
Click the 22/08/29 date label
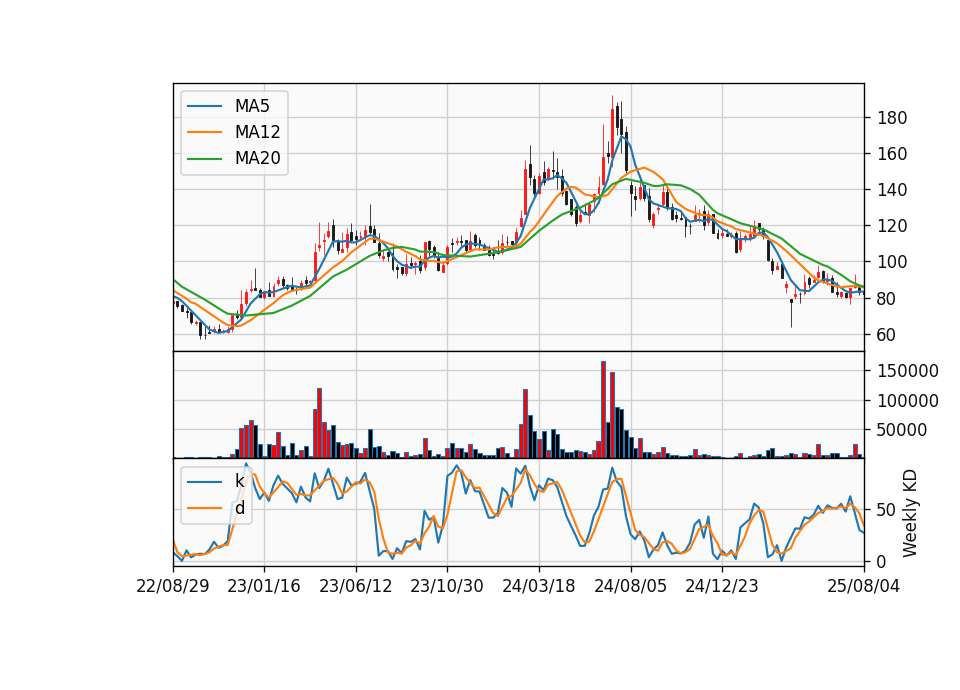coord(173,586)
